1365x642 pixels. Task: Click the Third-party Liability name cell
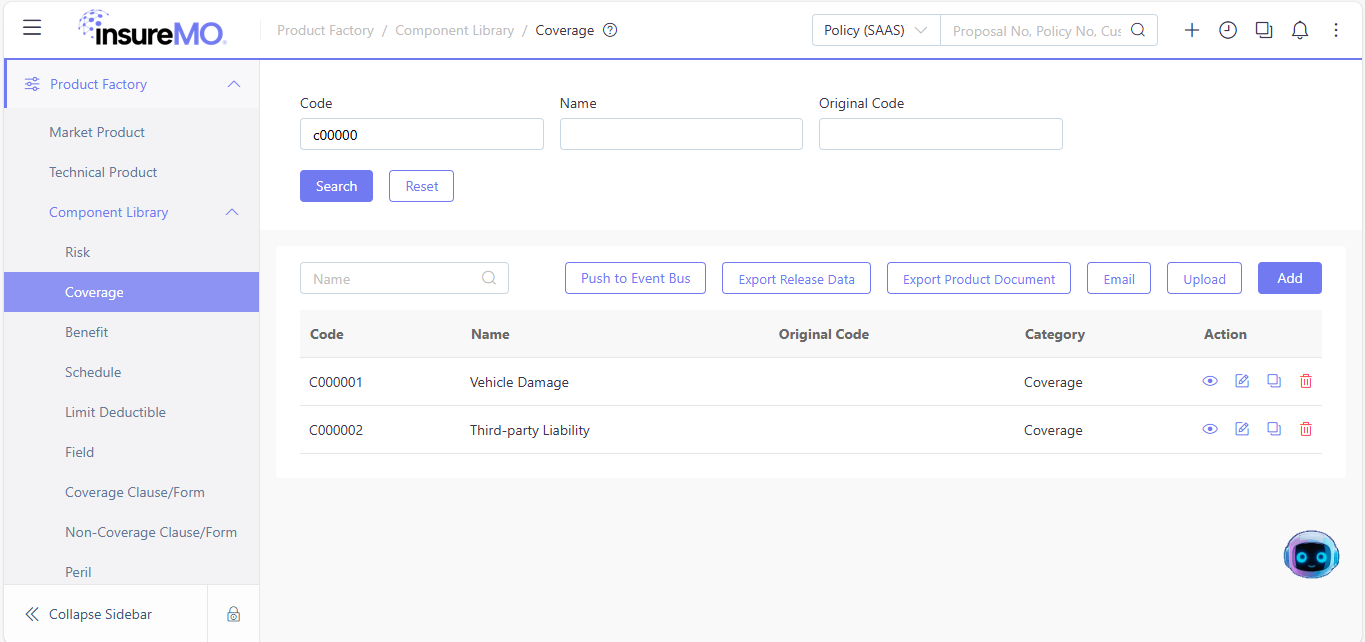[x=530, y=430]
